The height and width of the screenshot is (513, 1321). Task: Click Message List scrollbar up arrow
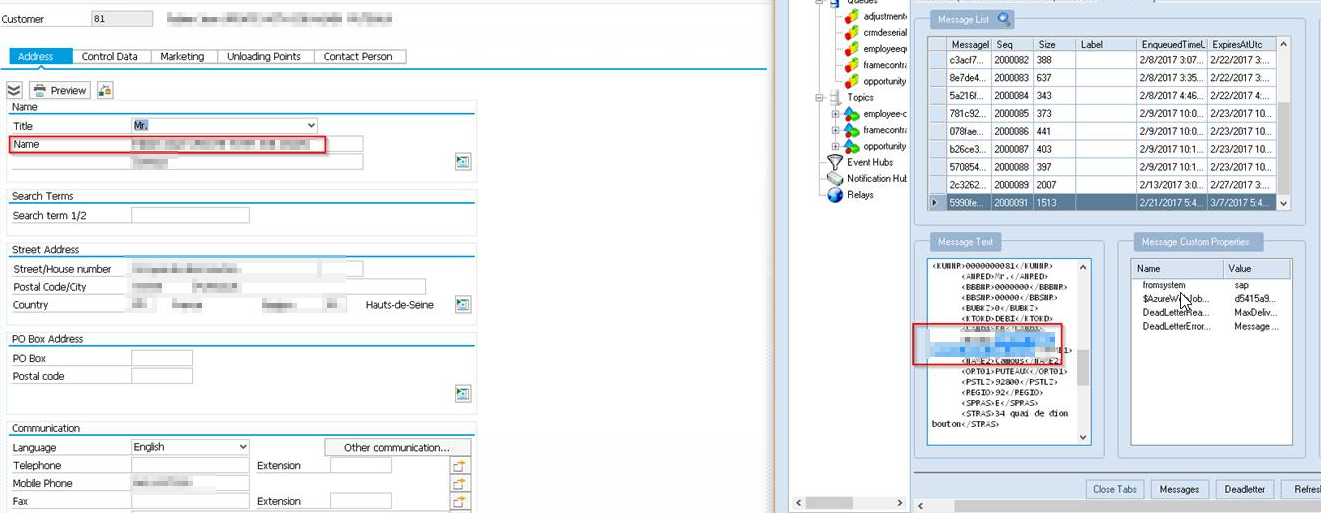pyautogui.click(x=1285, y=44)
